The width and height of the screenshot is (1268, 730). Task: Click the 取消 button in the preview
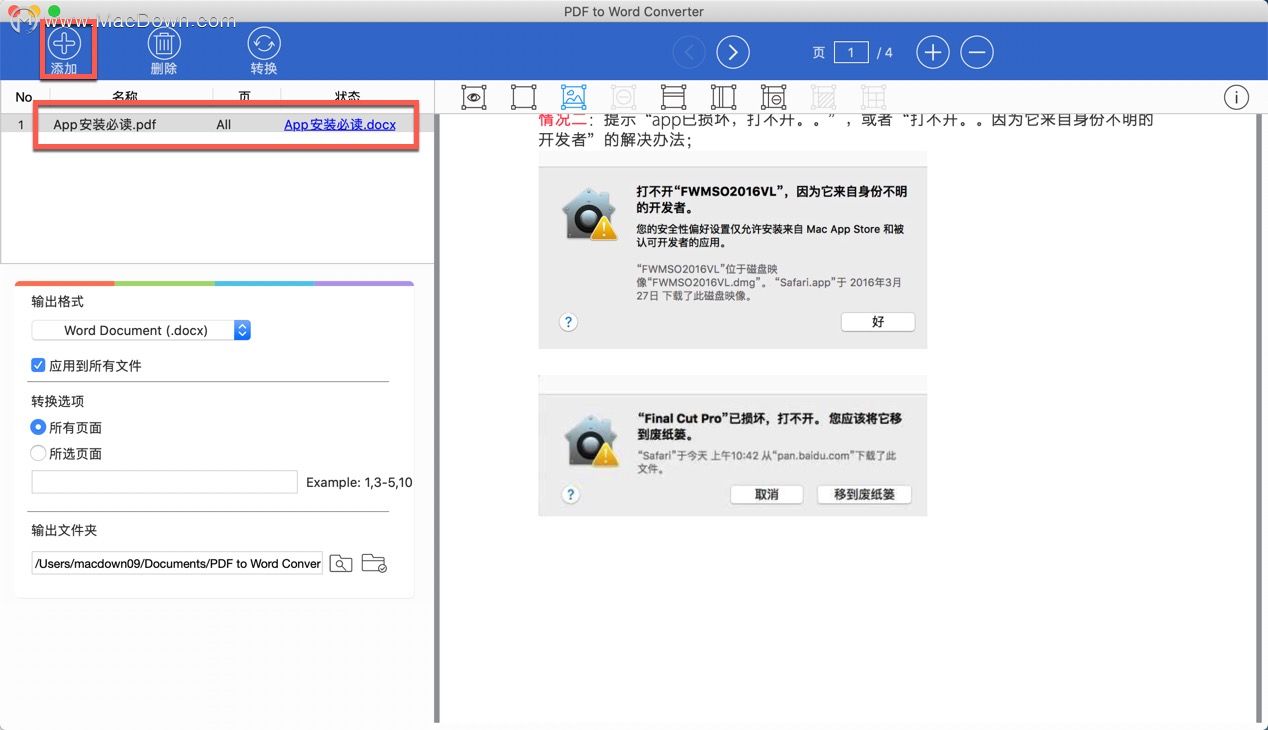[767, 494]
